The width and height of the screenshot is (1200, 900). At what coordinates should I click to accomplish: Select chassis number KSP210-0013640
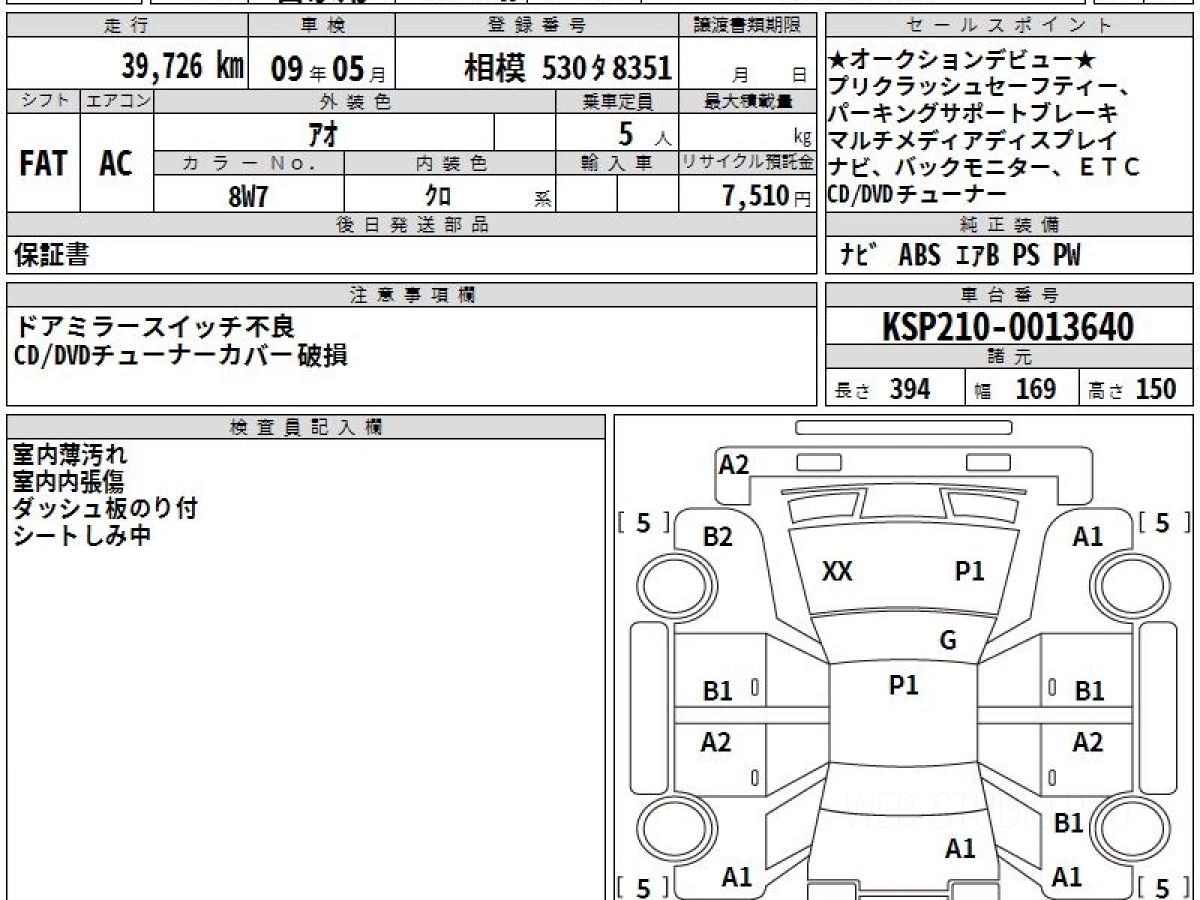pyautogui.click(x=1008, y=327)
